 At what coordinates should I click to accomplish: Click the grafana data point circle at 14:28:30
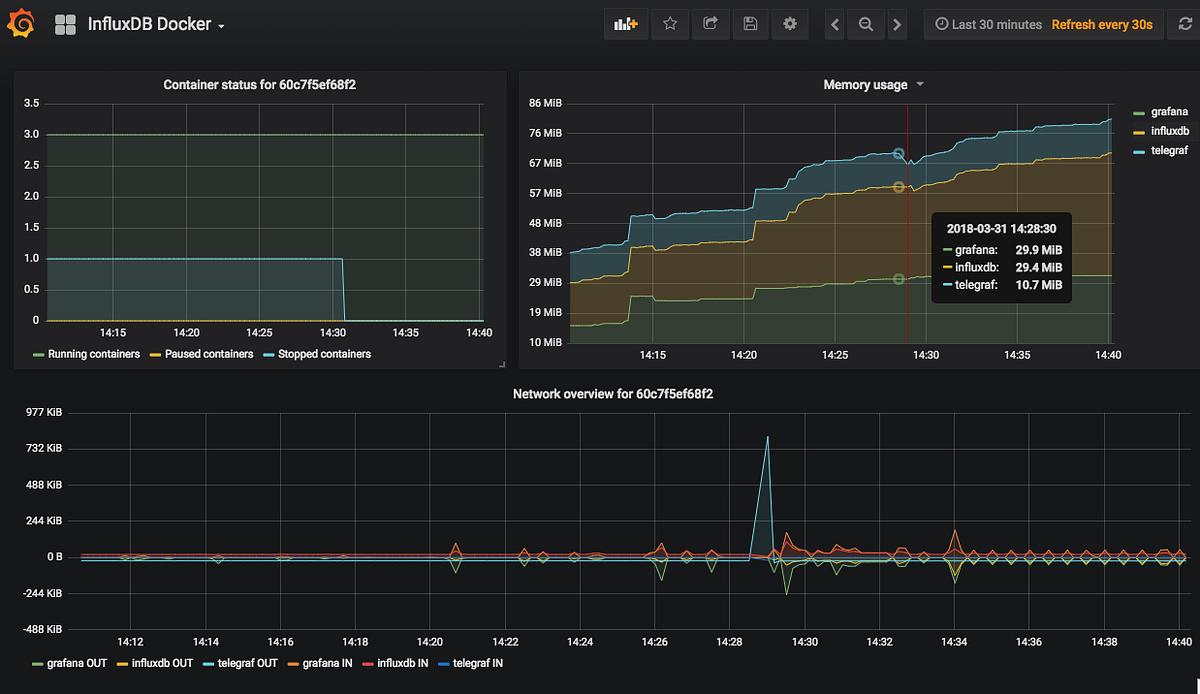coord(899,279)
